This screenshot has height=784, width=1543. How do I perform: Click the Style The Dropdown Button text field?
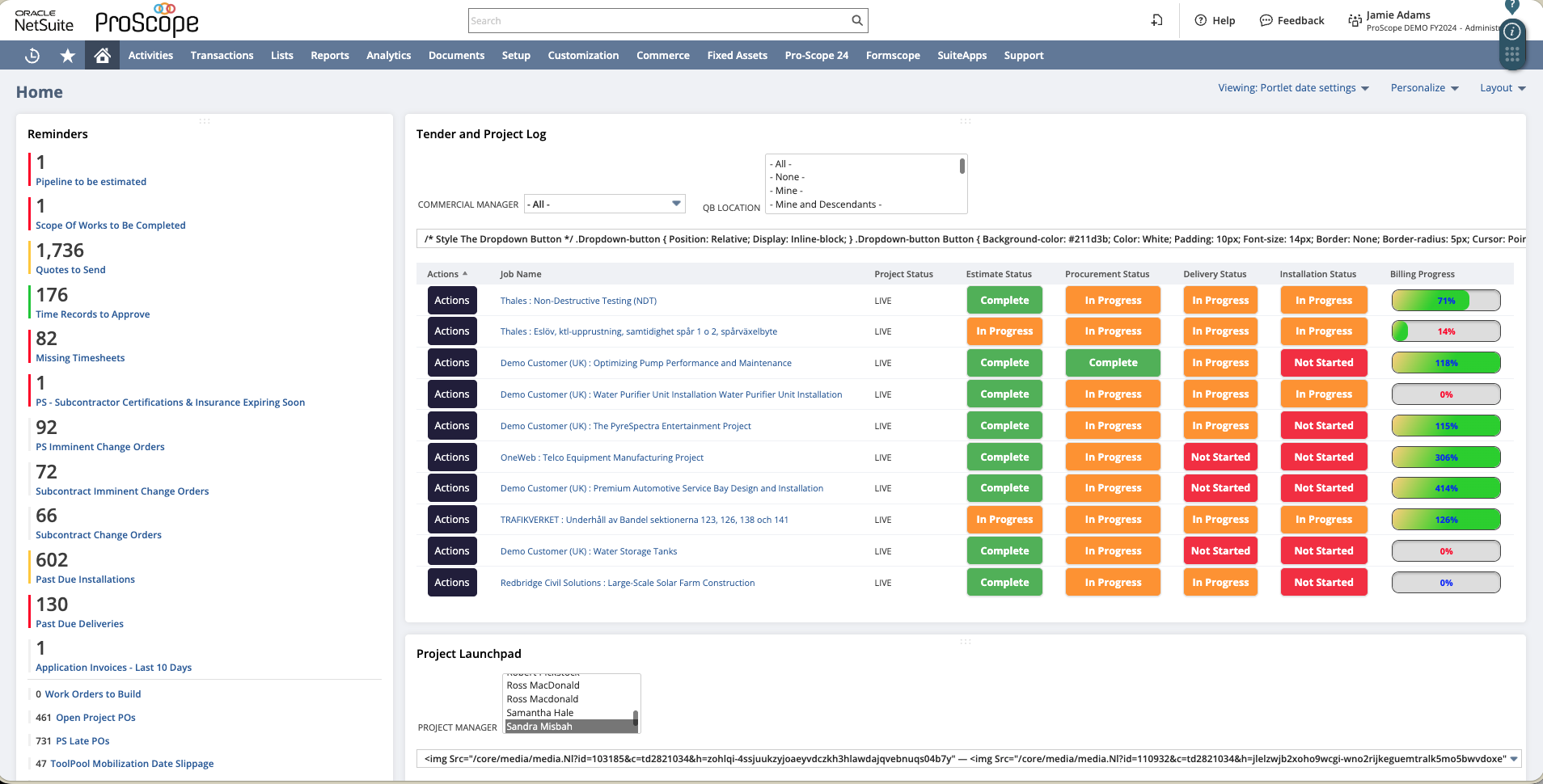[970, 239]
